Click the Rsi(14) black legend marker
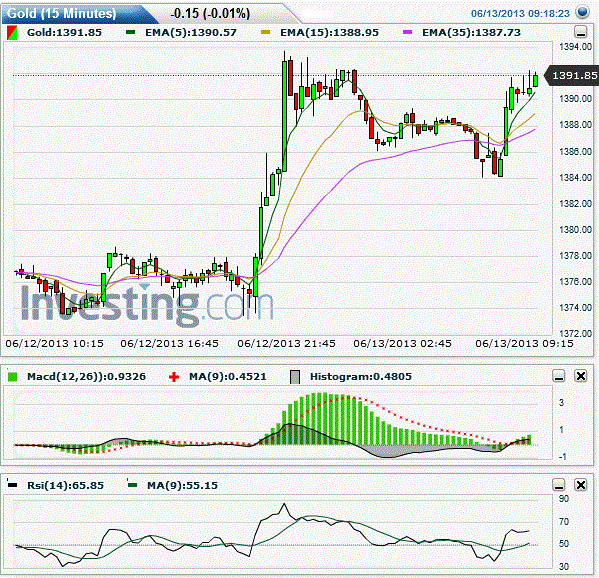 [12, 485]
